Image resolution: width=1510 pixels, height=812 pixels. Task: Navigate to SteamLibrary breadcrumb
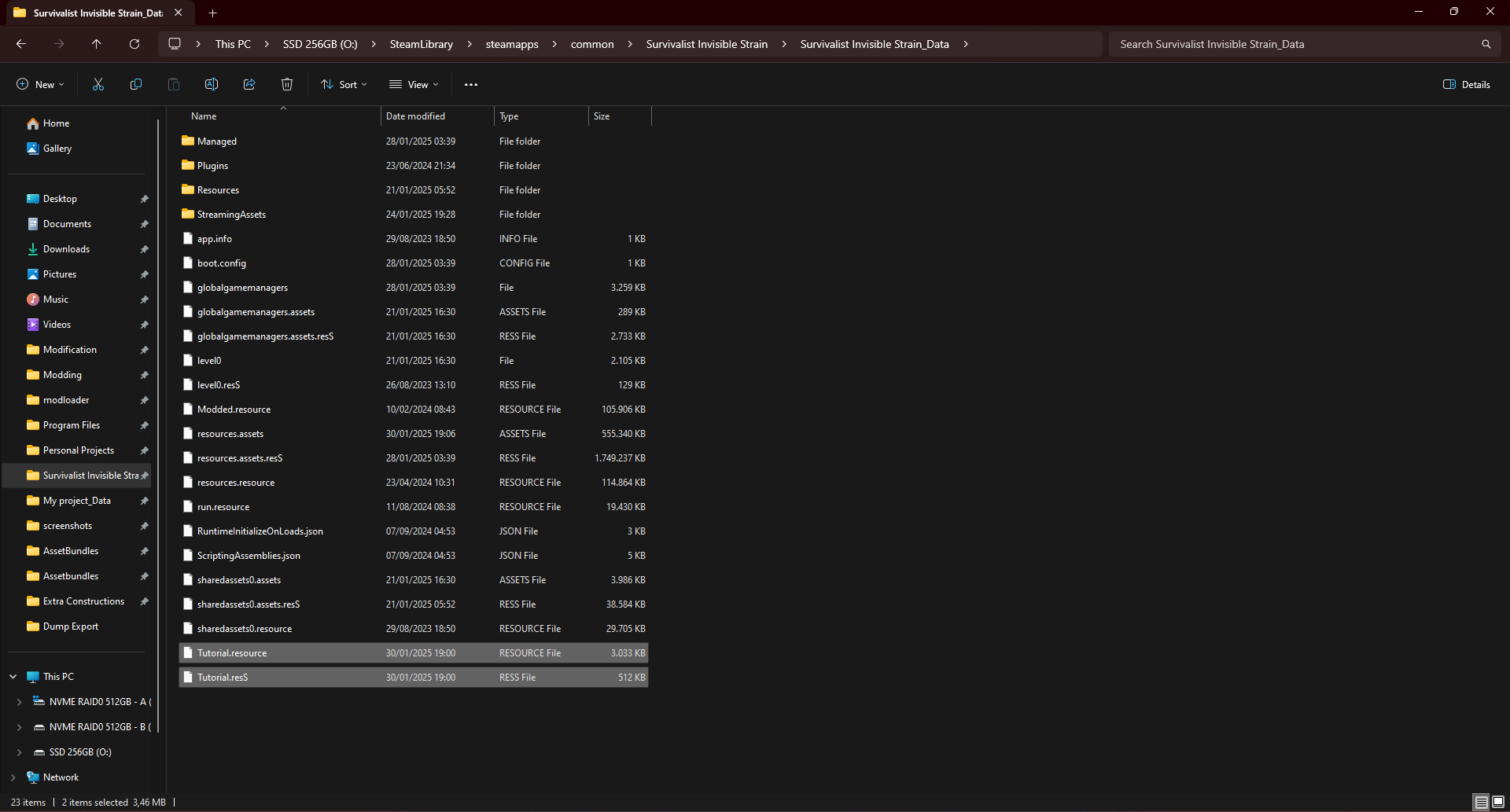(422, 44)
